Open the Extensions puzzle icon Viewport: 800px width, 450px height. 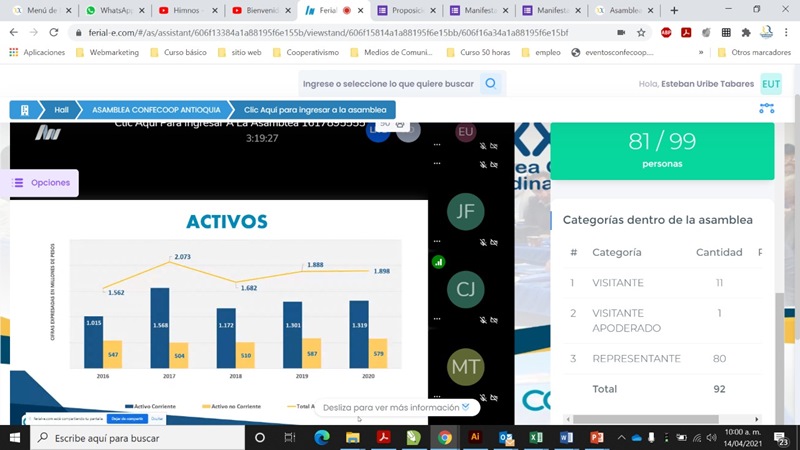(746, 33)
